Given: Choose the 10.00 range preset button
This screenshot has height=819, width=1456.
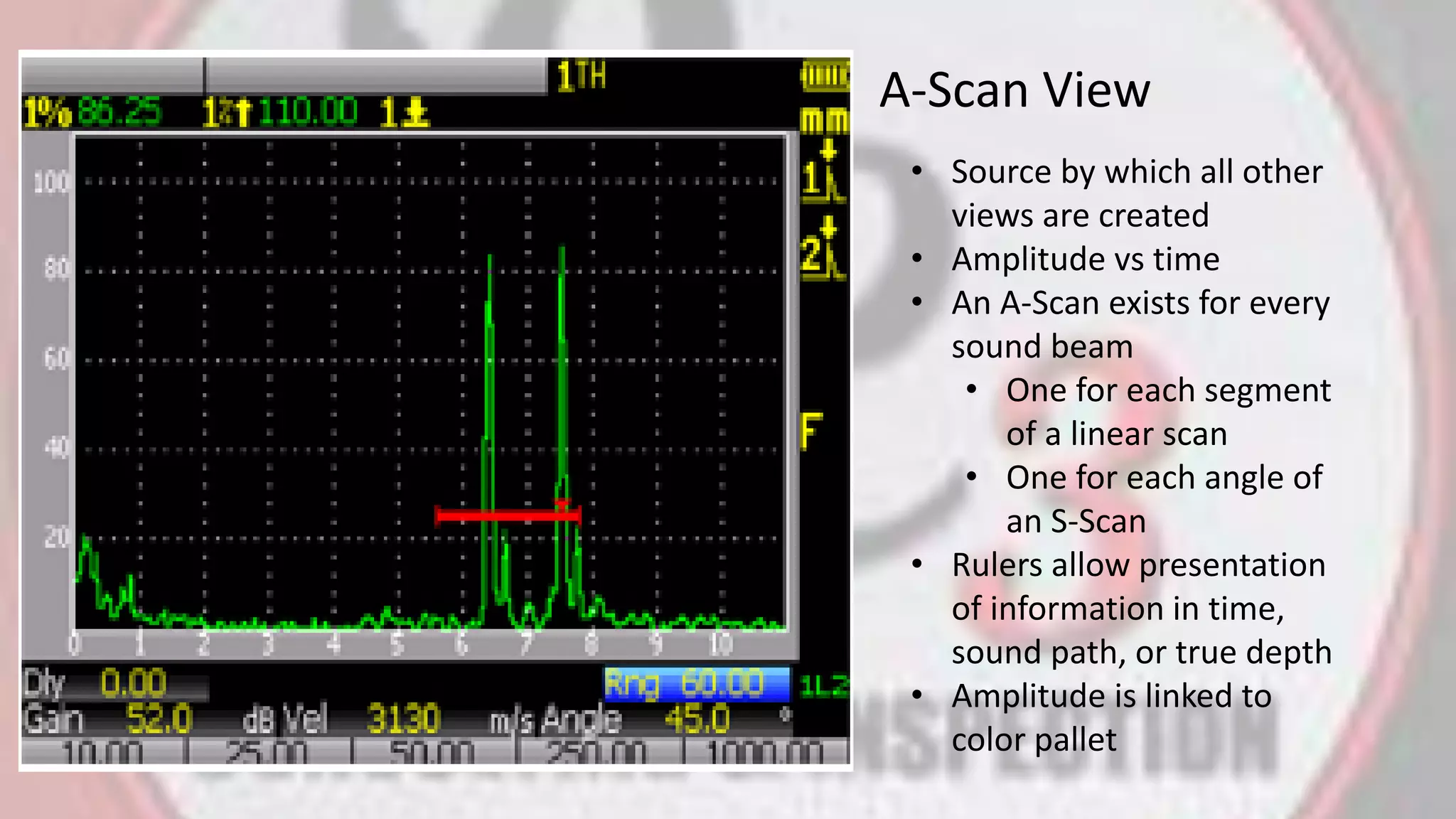Looking at the screenshot, I should click(104, 751).
